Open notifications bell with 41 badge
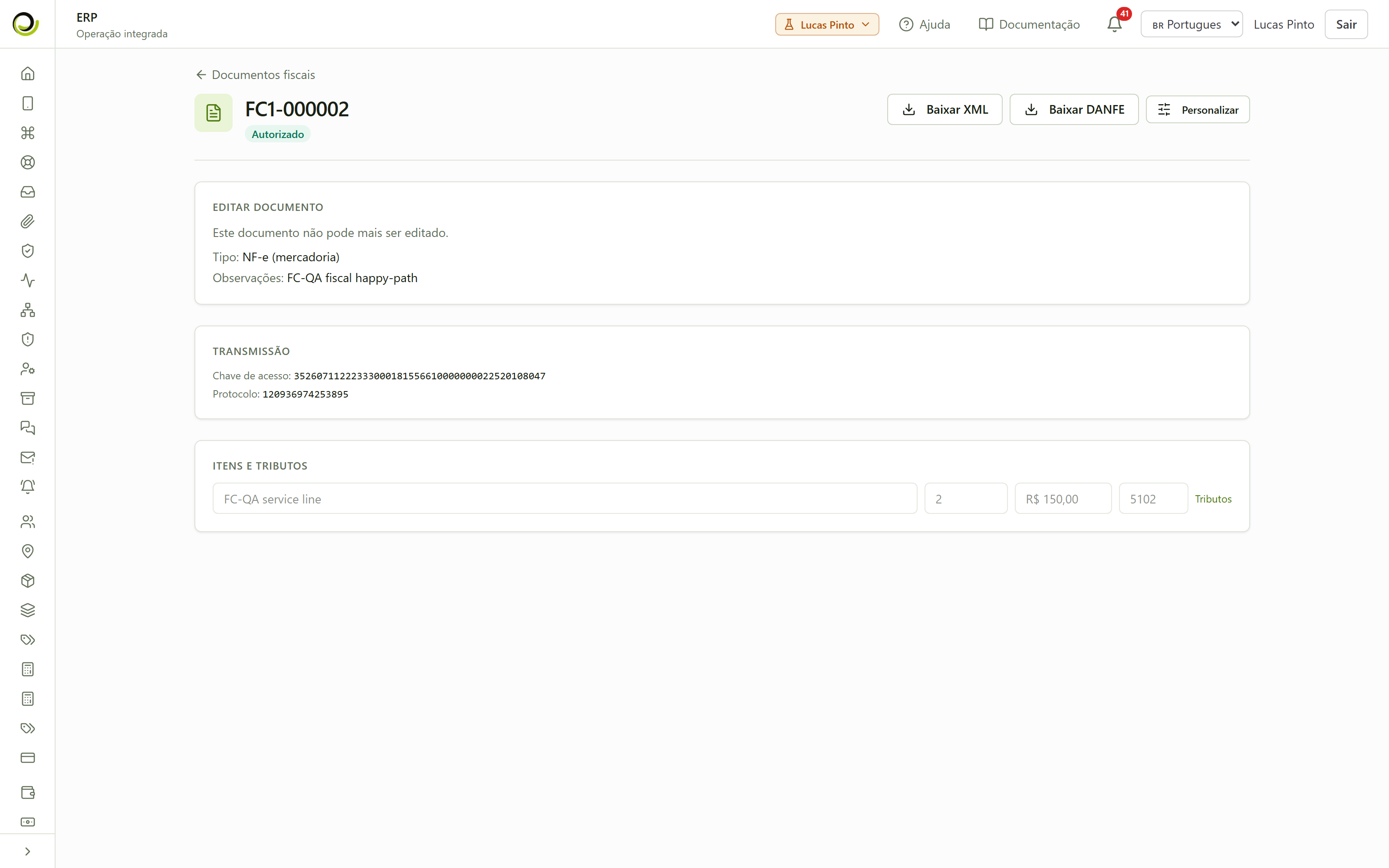1389x868 pixels. click(1115, 24)
